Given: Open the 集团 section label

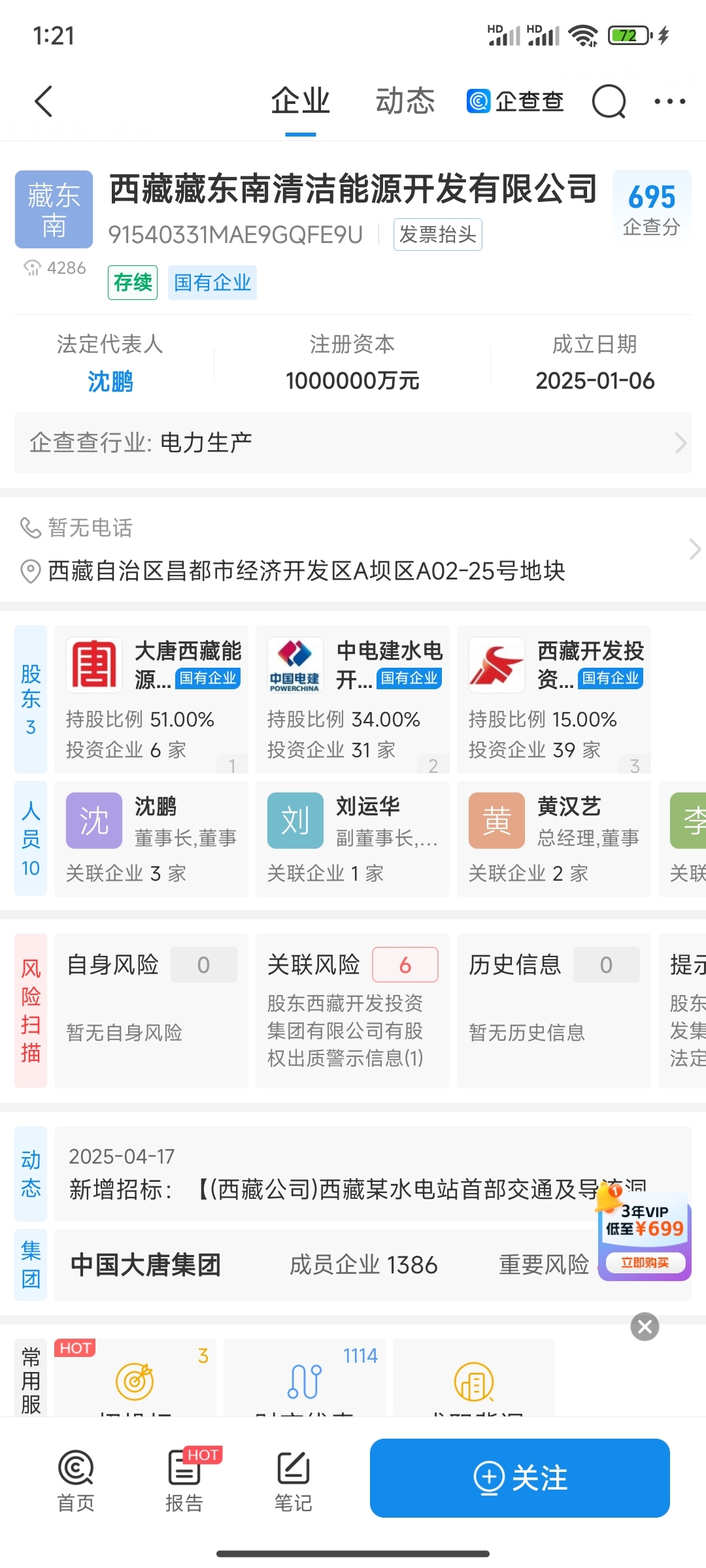Looking at the screenshot, I should tap(31, 1265).
